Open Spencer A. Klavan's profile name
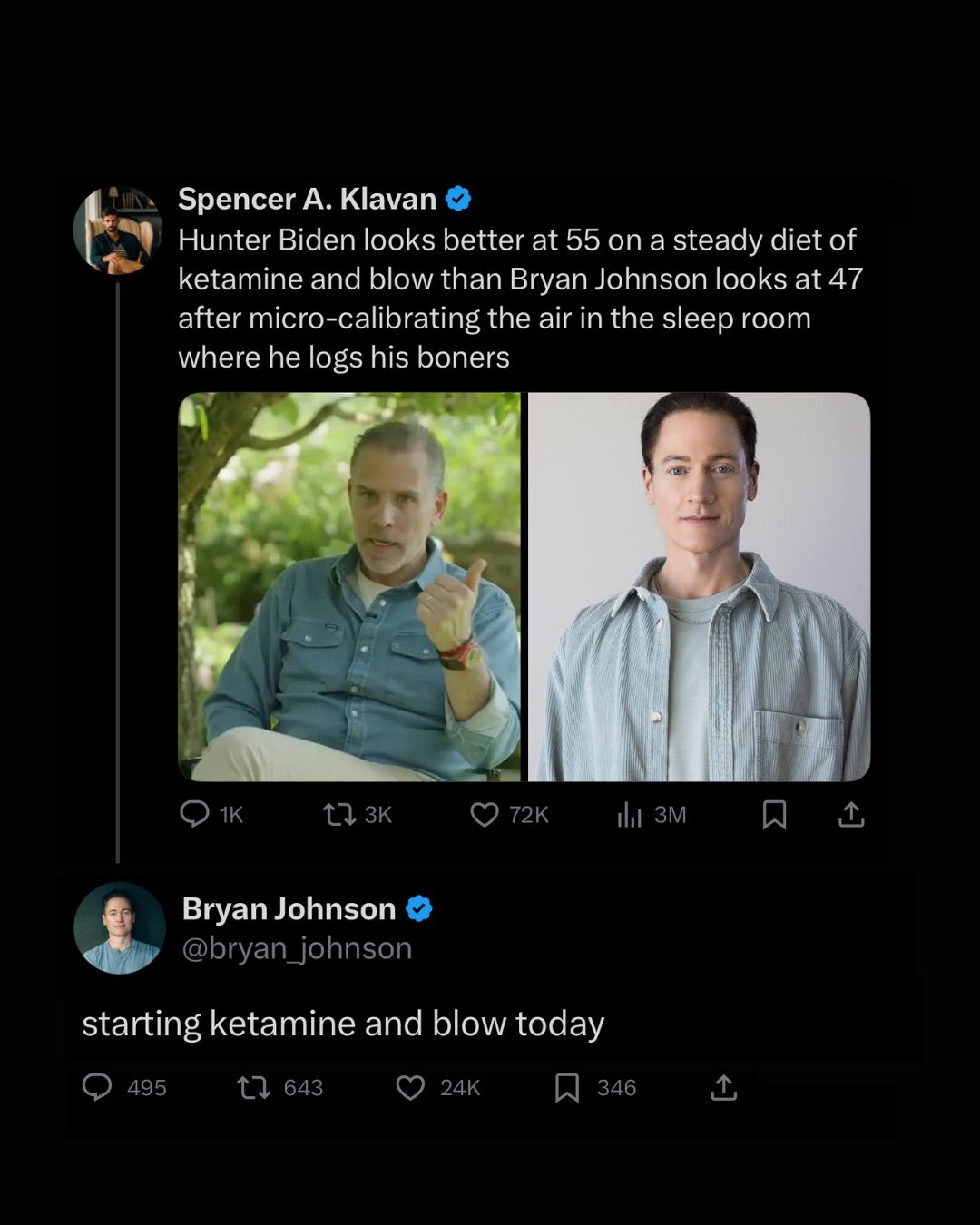 coord(307,199)
